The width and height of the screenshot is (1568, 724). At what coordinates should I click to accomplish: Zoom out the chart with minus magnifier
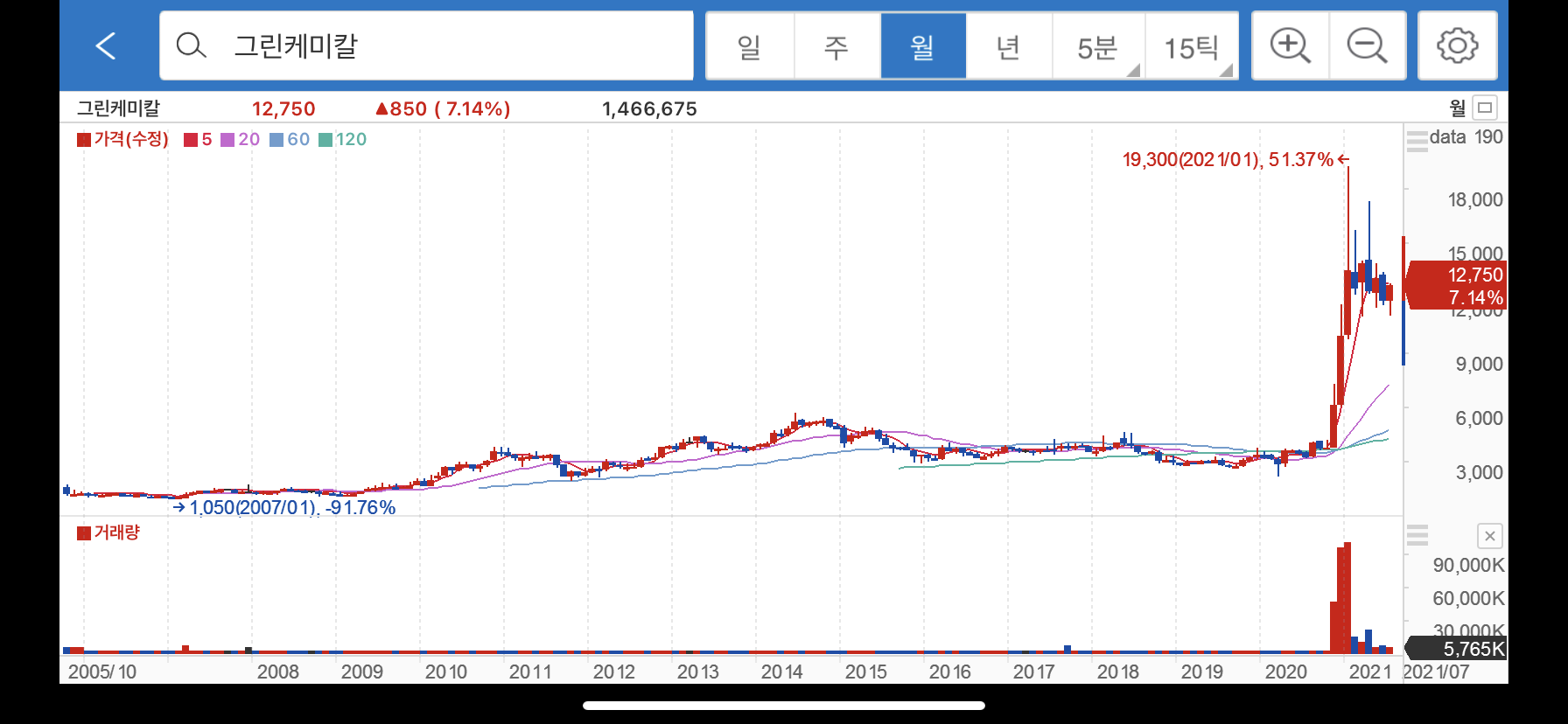[x=1368, y=45]
